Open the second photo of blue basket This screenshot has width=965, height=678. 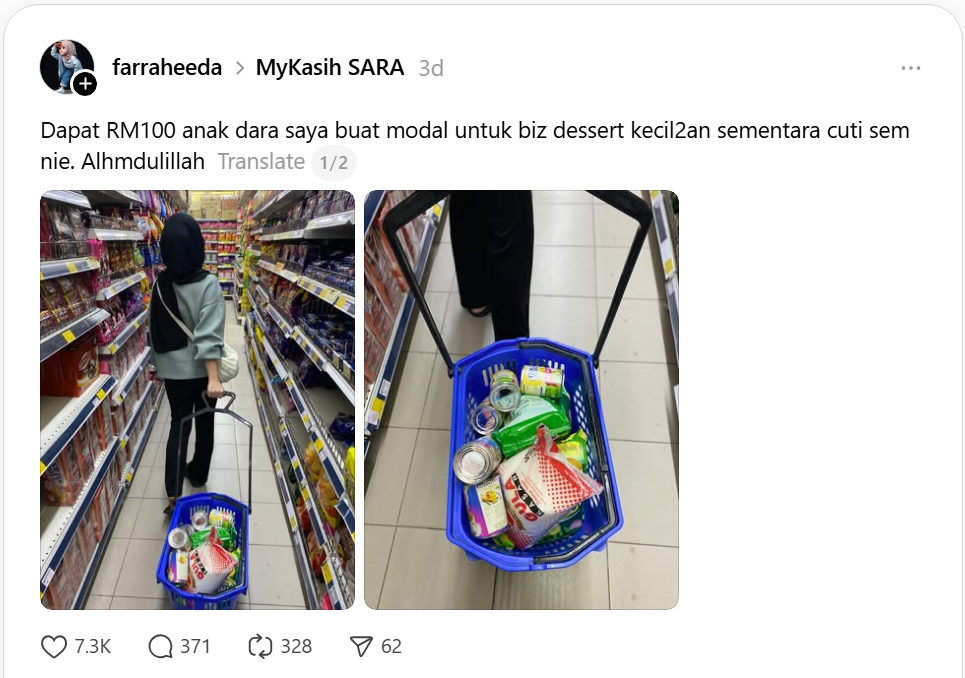click(521, 400)
